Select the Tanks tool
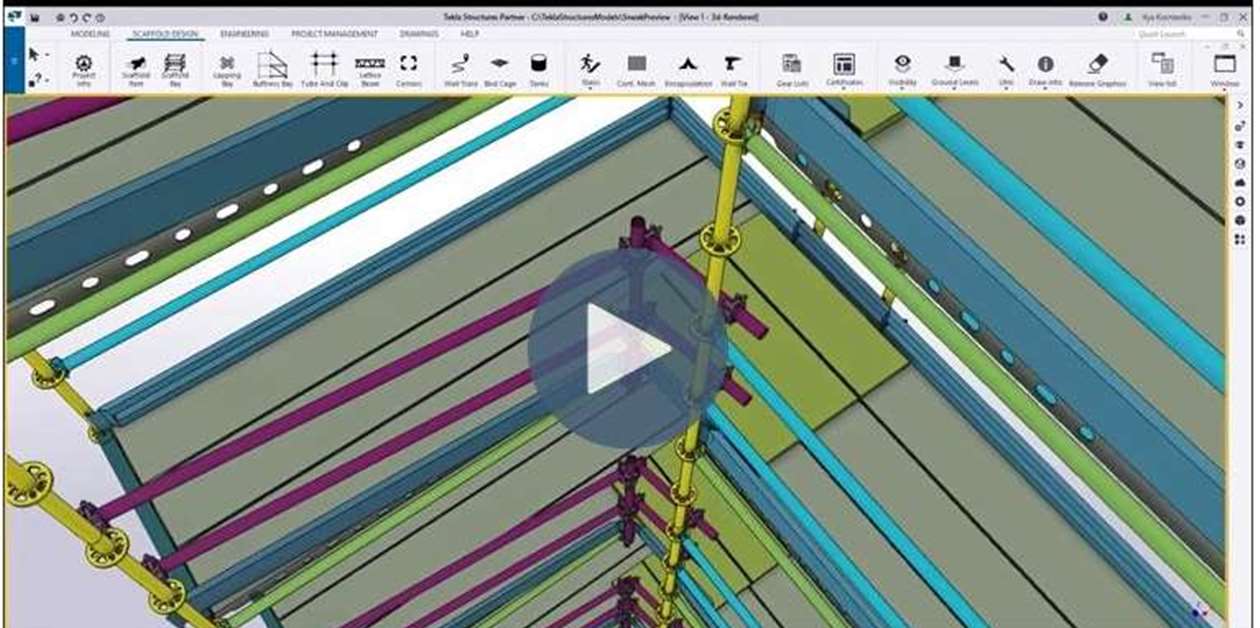 (539, 70)
